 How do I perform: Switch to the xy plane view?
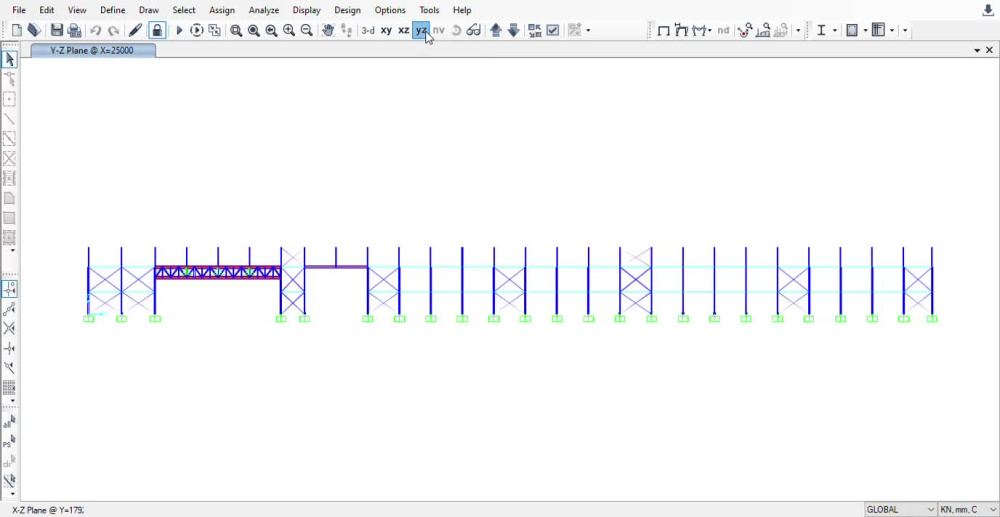point(386,30)
